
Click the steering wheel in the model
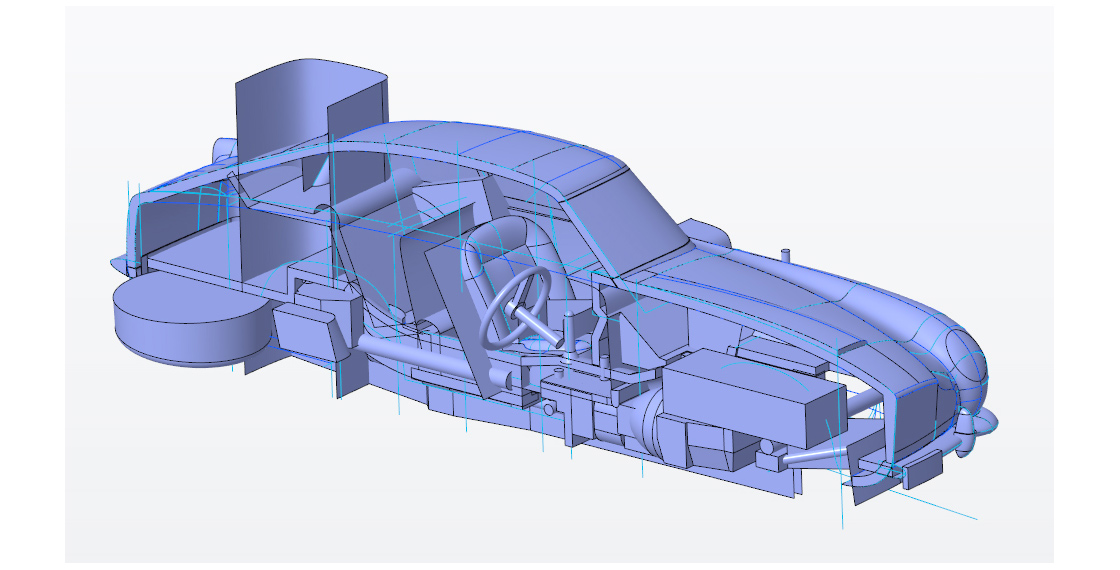pyautogui.click(x=515, y=305)
